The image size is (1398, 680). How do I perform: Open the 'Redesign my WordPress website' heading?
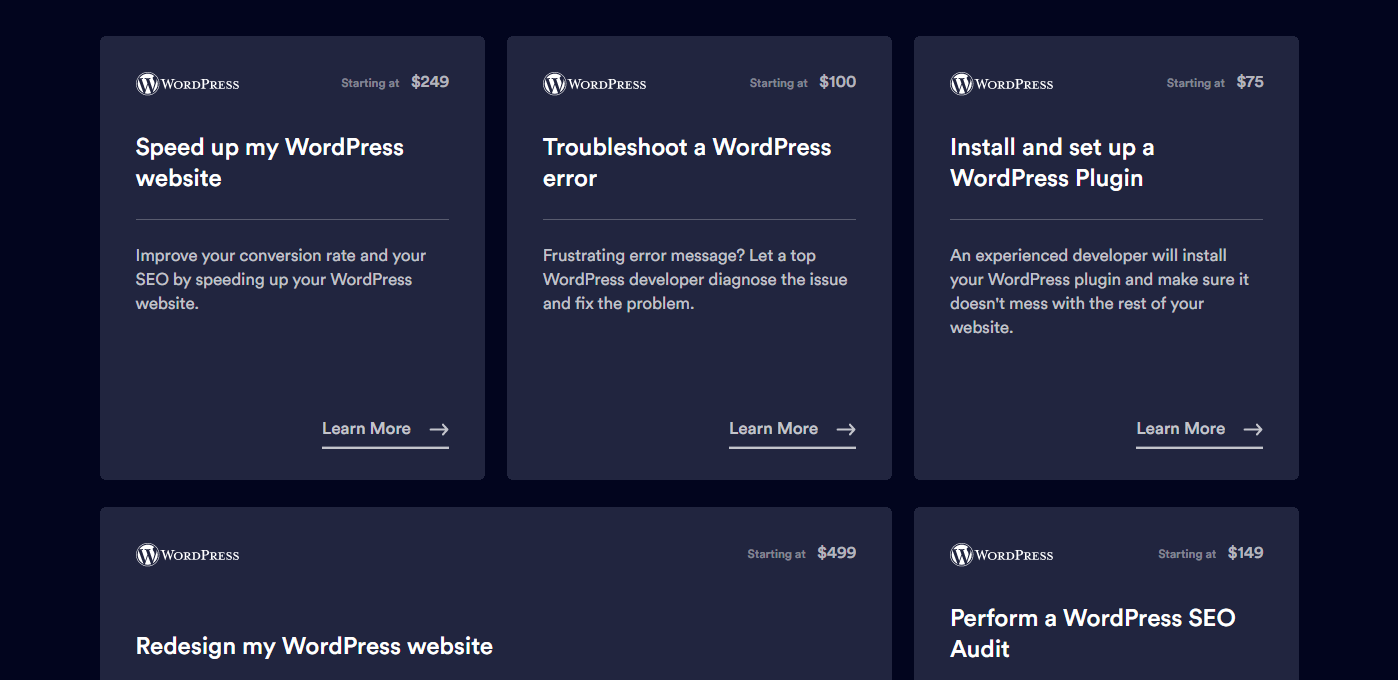[314, 646]
